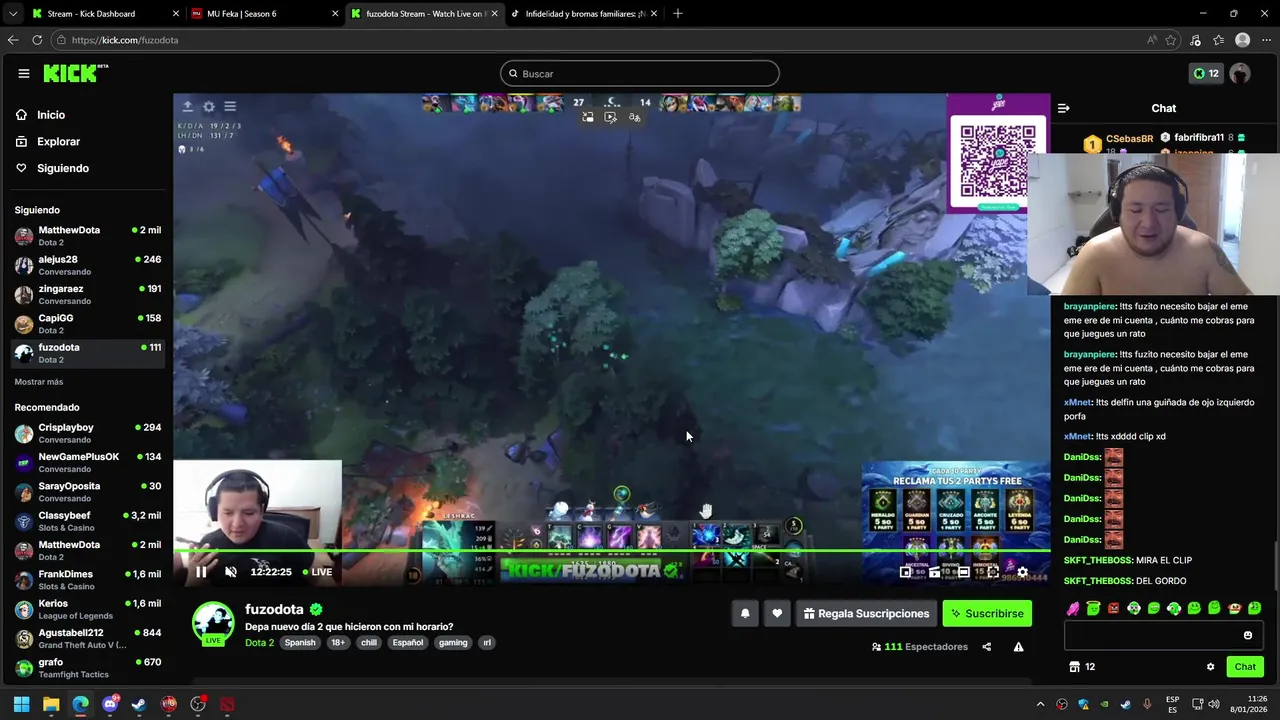The image size is (1280, 720).
Task: Switch to MU Feka Season 6 tab
Action: tap(265, 14)
